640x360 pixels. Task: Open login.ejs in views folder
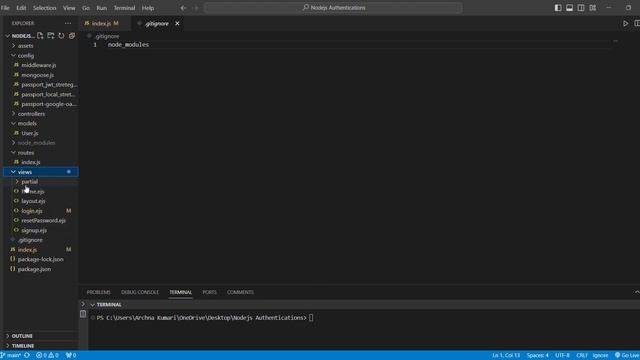pos(32,211)
